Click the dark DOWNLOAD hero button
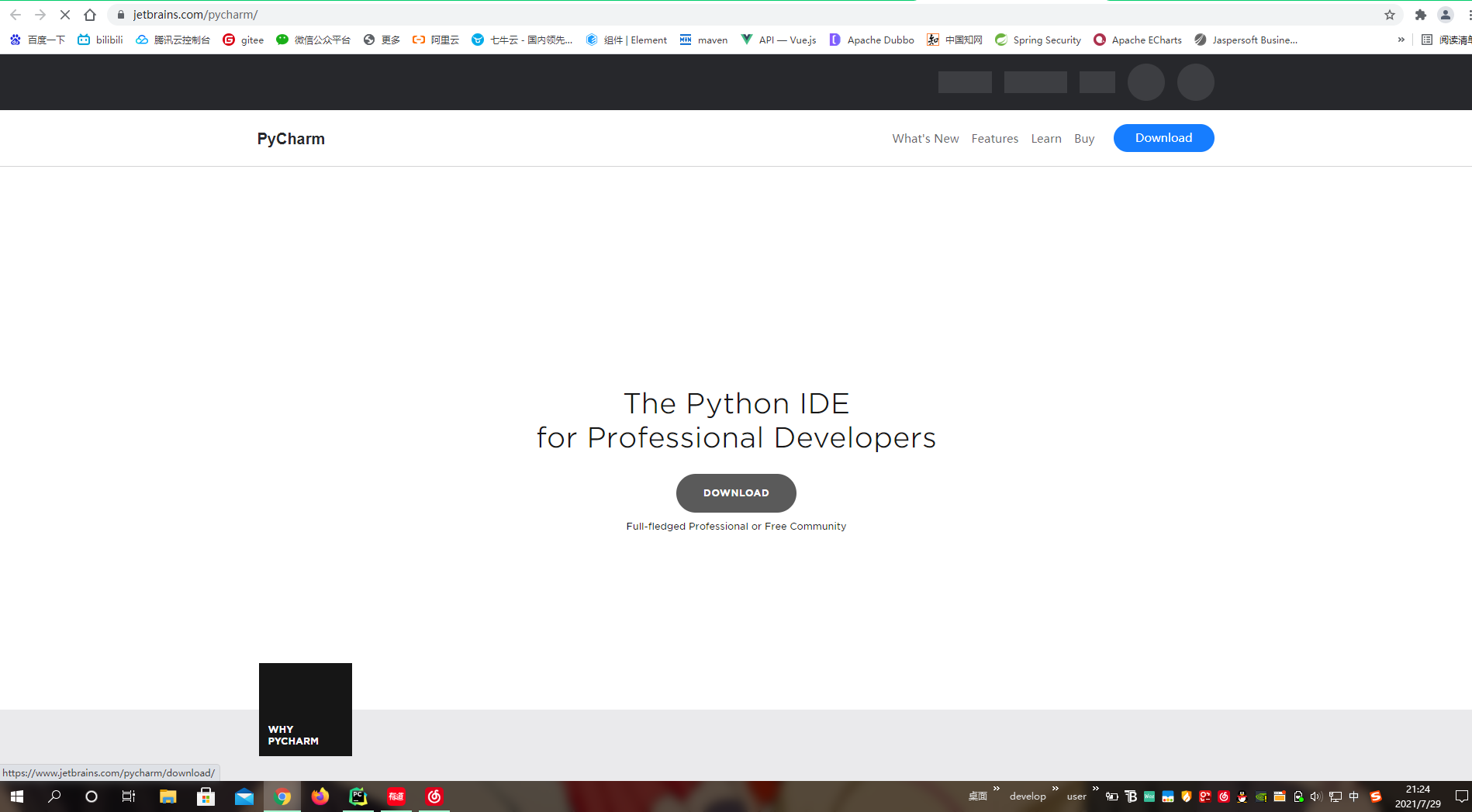Image resolution: width=1472 pixels, height=812 pixels. pyautogui.click(x=736, y=493)
